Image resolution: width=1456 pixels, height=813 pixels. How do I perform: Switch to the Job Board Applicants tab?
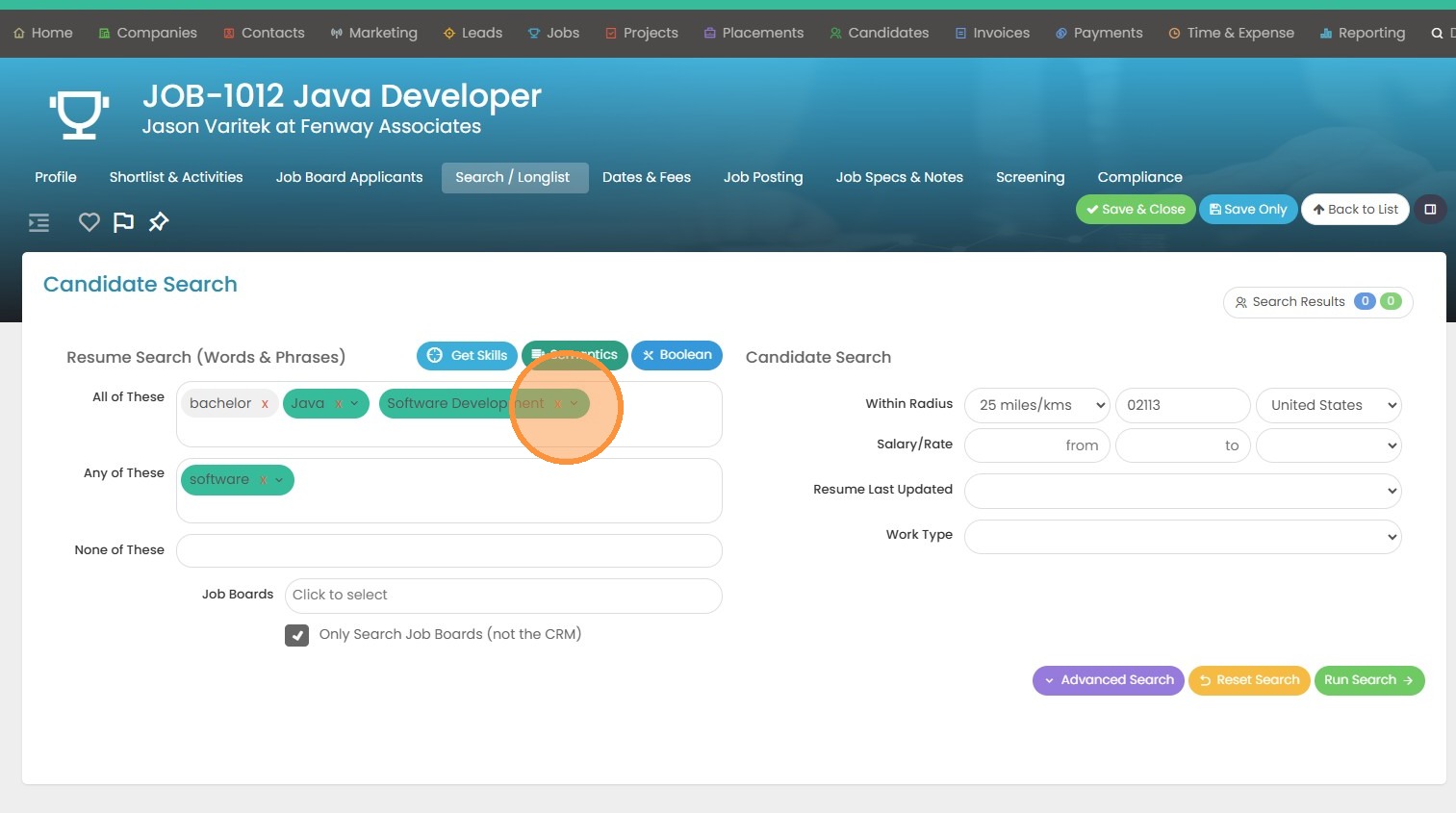pyautogui.click(x=348, y=177)
